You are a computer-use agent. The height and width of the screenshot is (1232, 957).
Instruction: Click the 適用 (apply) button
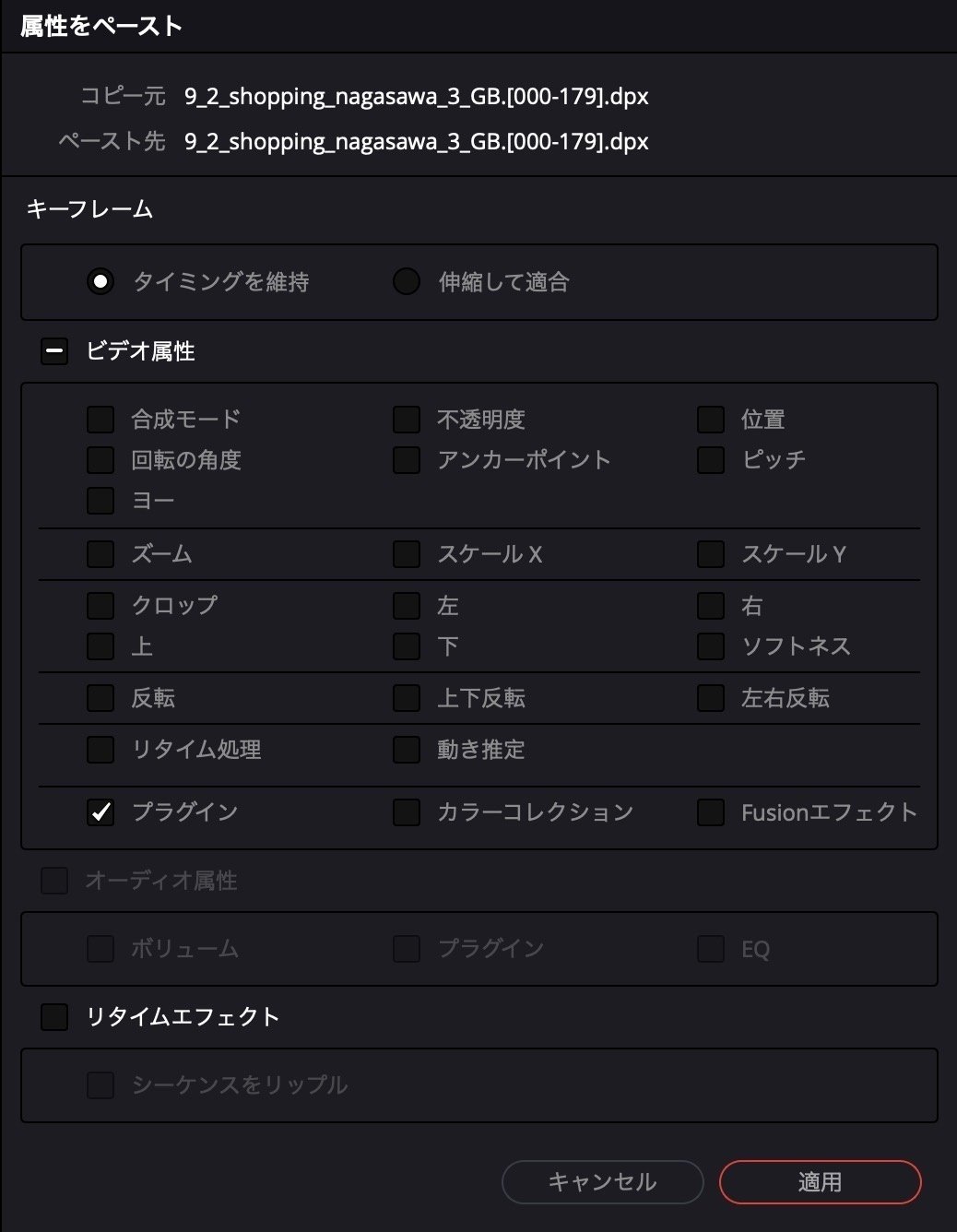tap(820, 1181)
